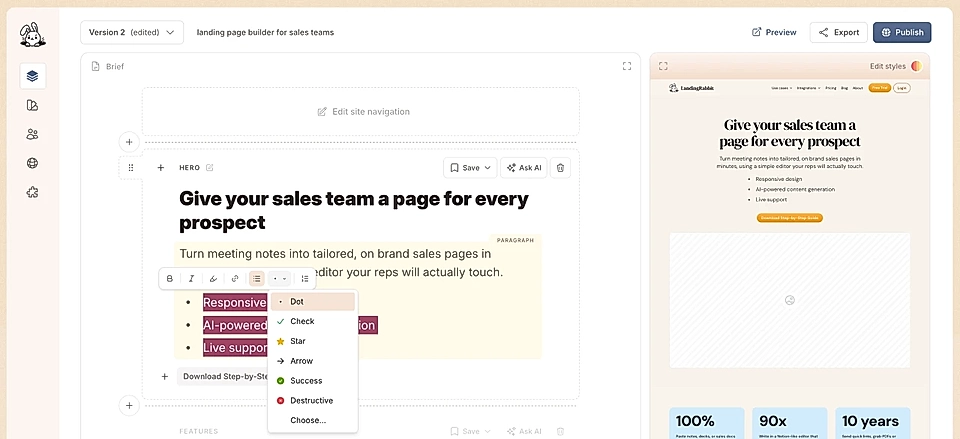Open the Version 2 (edited) dropdown
Screen dimensions: 960x439
[x=132, y=32]
